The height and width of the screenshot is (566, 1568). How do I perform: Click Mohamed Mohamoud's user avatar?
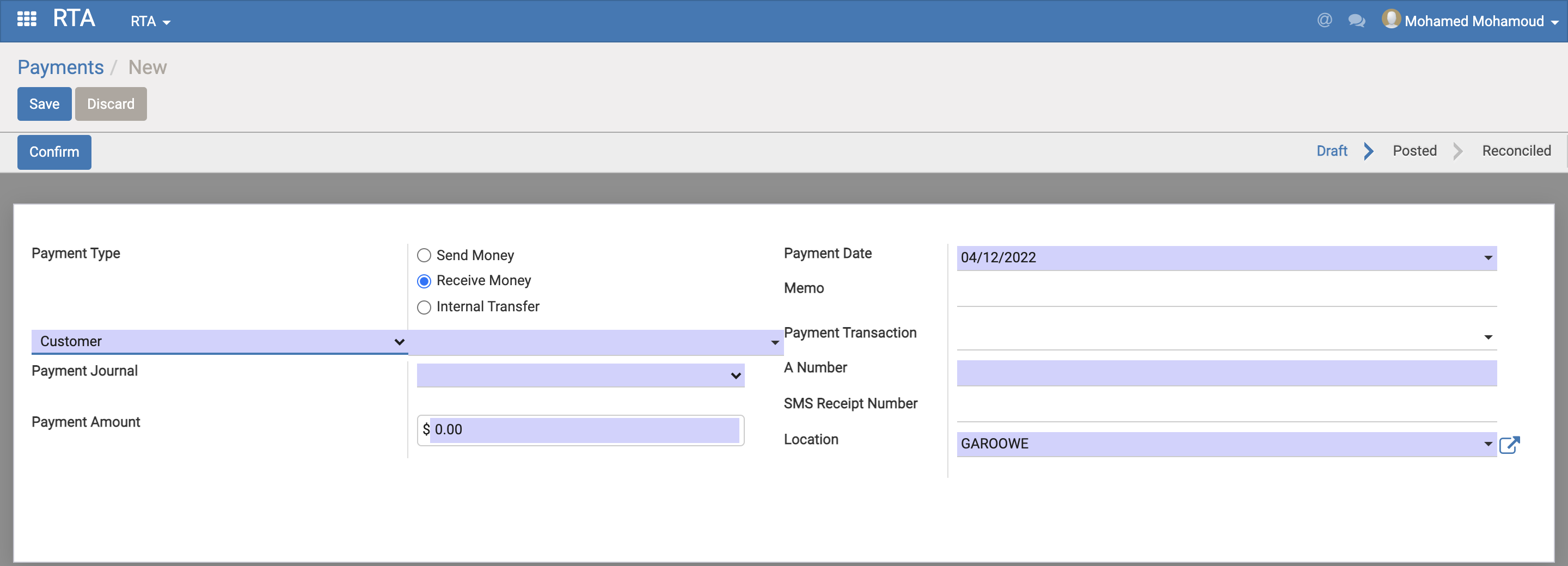click(x=1391, y=19)
